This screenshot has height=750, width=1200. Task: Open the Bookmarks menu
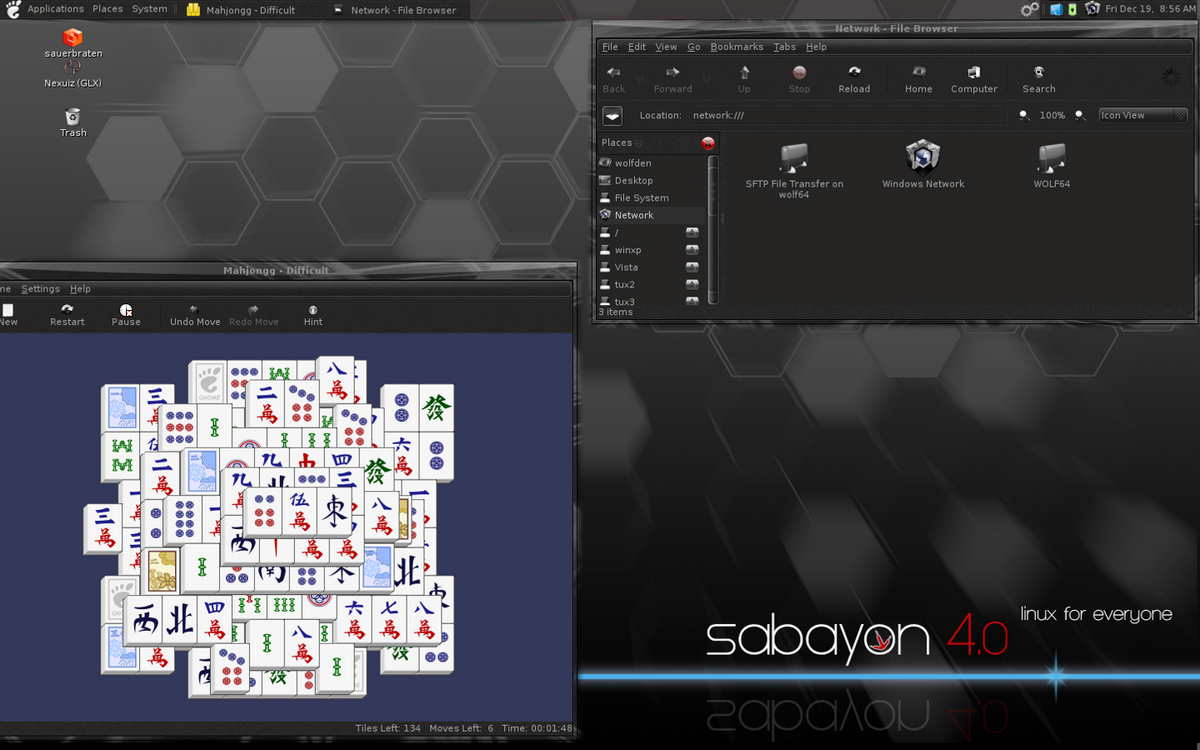(x=736, y=47)
